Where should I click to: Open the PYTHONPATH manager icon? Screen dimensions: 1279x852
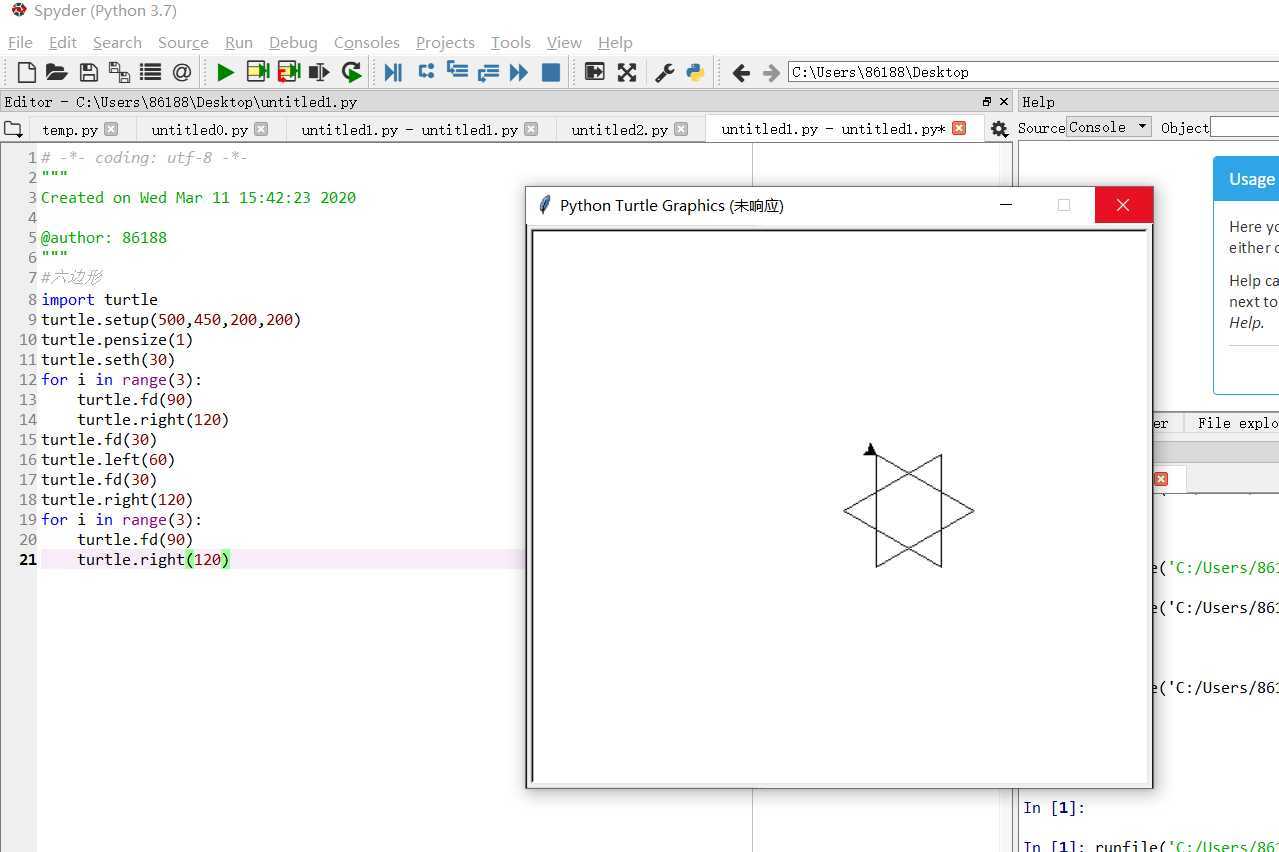point(695,72)
